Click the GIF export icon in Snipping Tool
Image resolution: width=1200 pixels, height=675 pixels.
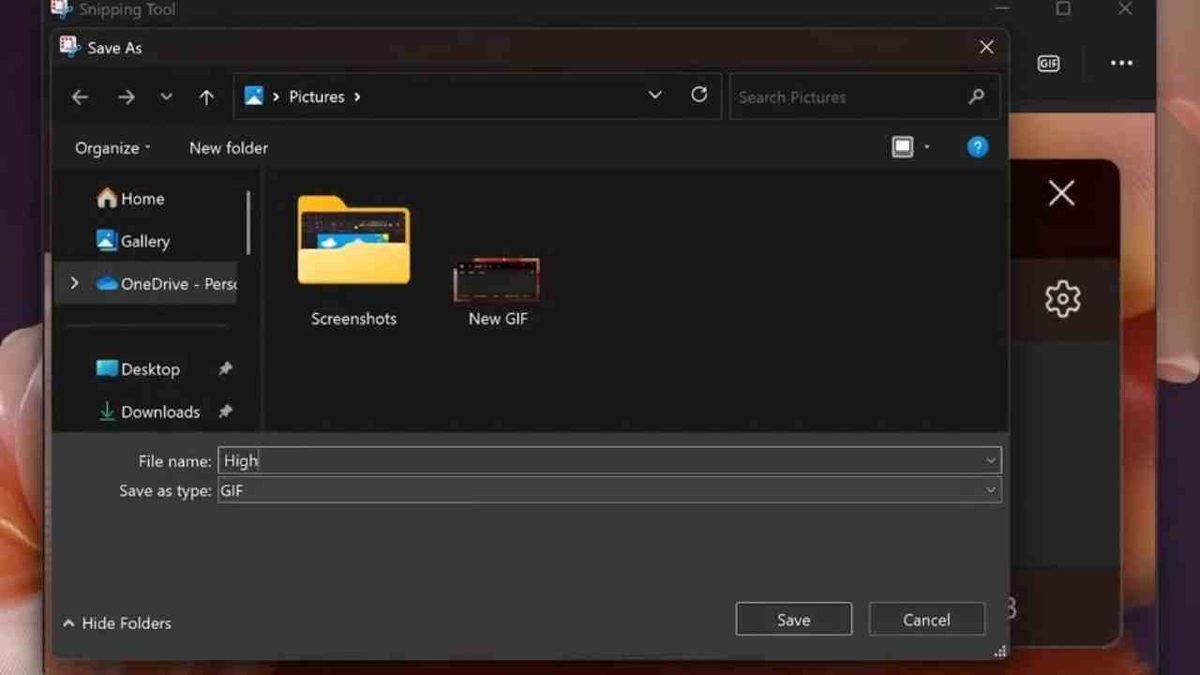tap(1047, 63)
